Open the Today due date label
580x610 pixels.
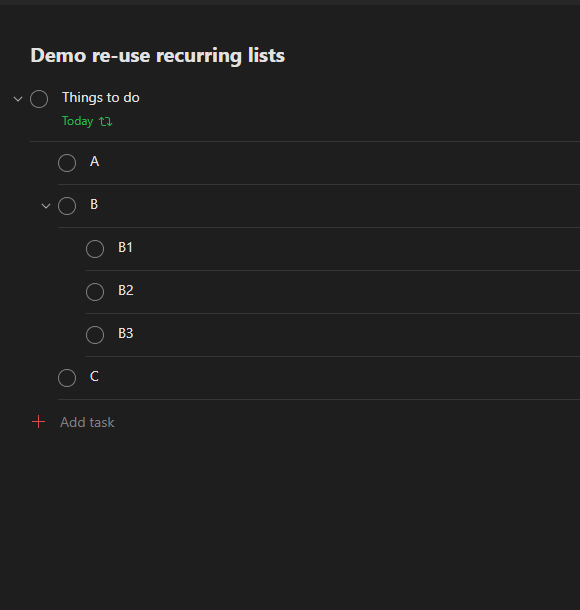pos(77,121)
